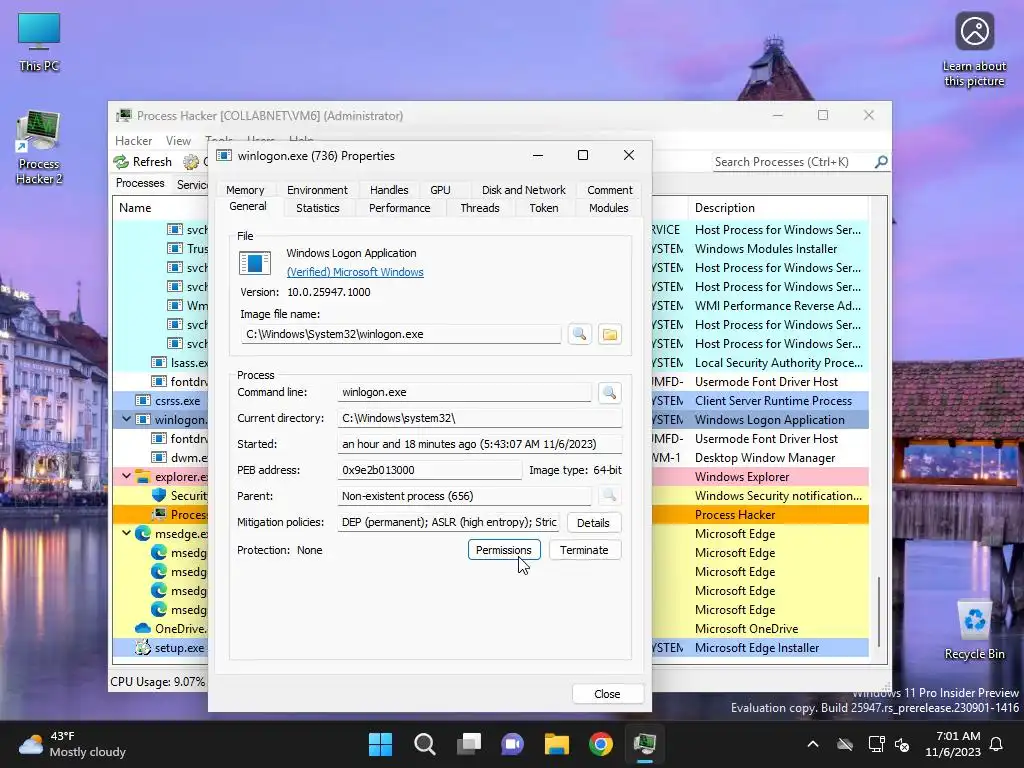The width and height of the screenshot is (1024, 768).
Task: Click the Security shield icon in process tree
Action: (x=159, y=496)
